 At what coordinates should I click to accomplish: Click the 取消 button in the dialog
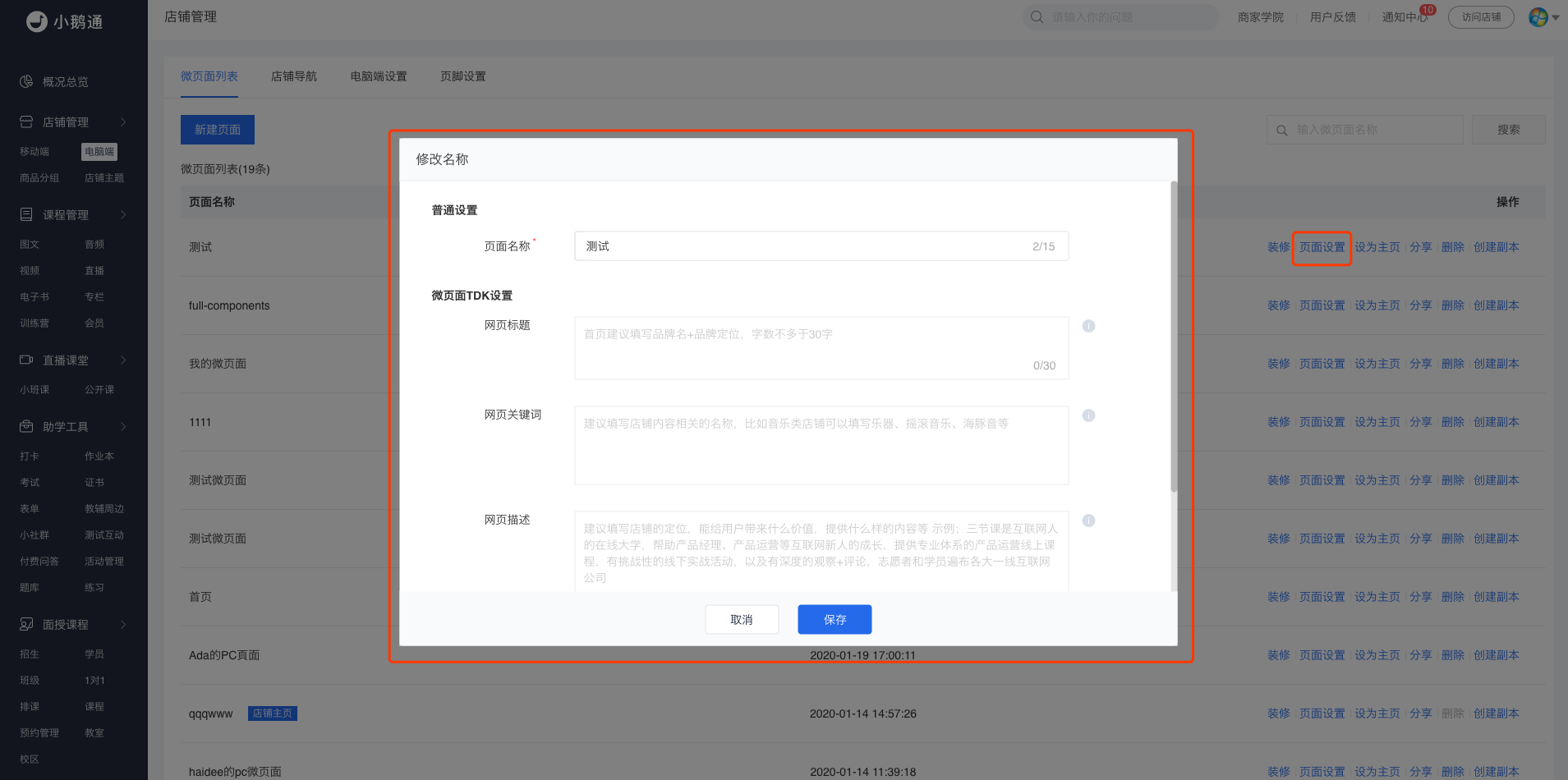click(742, 620)
